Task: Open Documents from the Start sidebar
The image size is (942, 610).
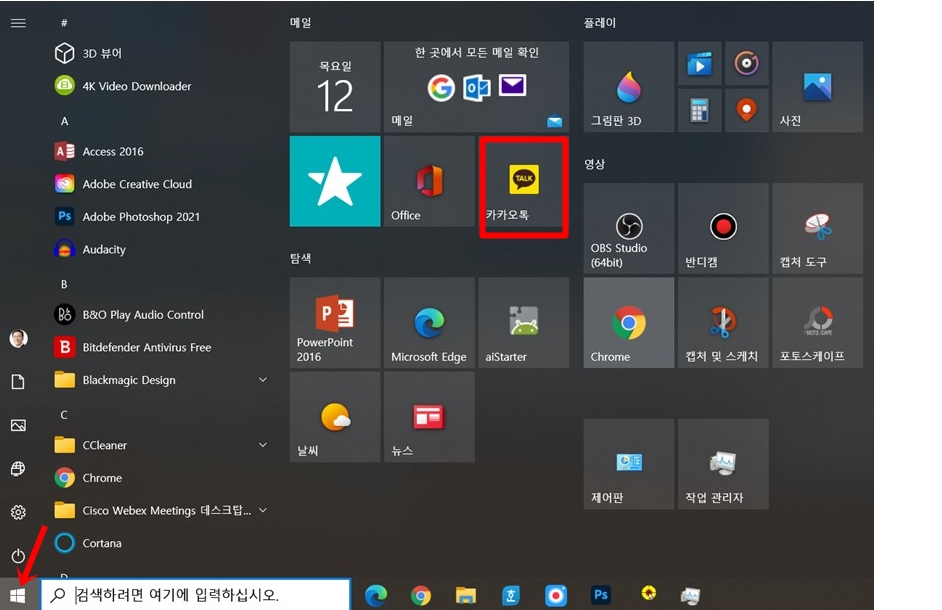Action: (x=18, y=382)
